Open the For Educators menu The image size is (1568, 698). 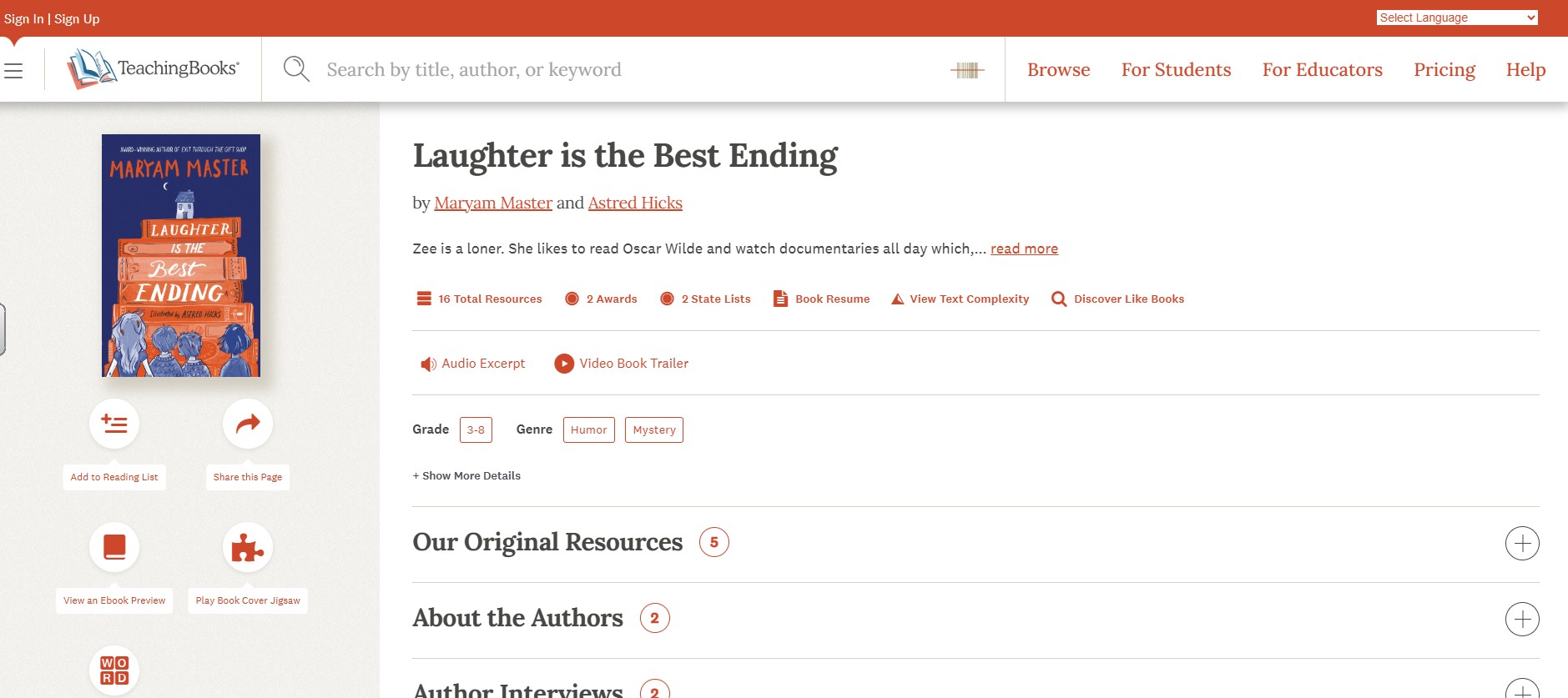pyautogui.click(x=1322, y=70)
